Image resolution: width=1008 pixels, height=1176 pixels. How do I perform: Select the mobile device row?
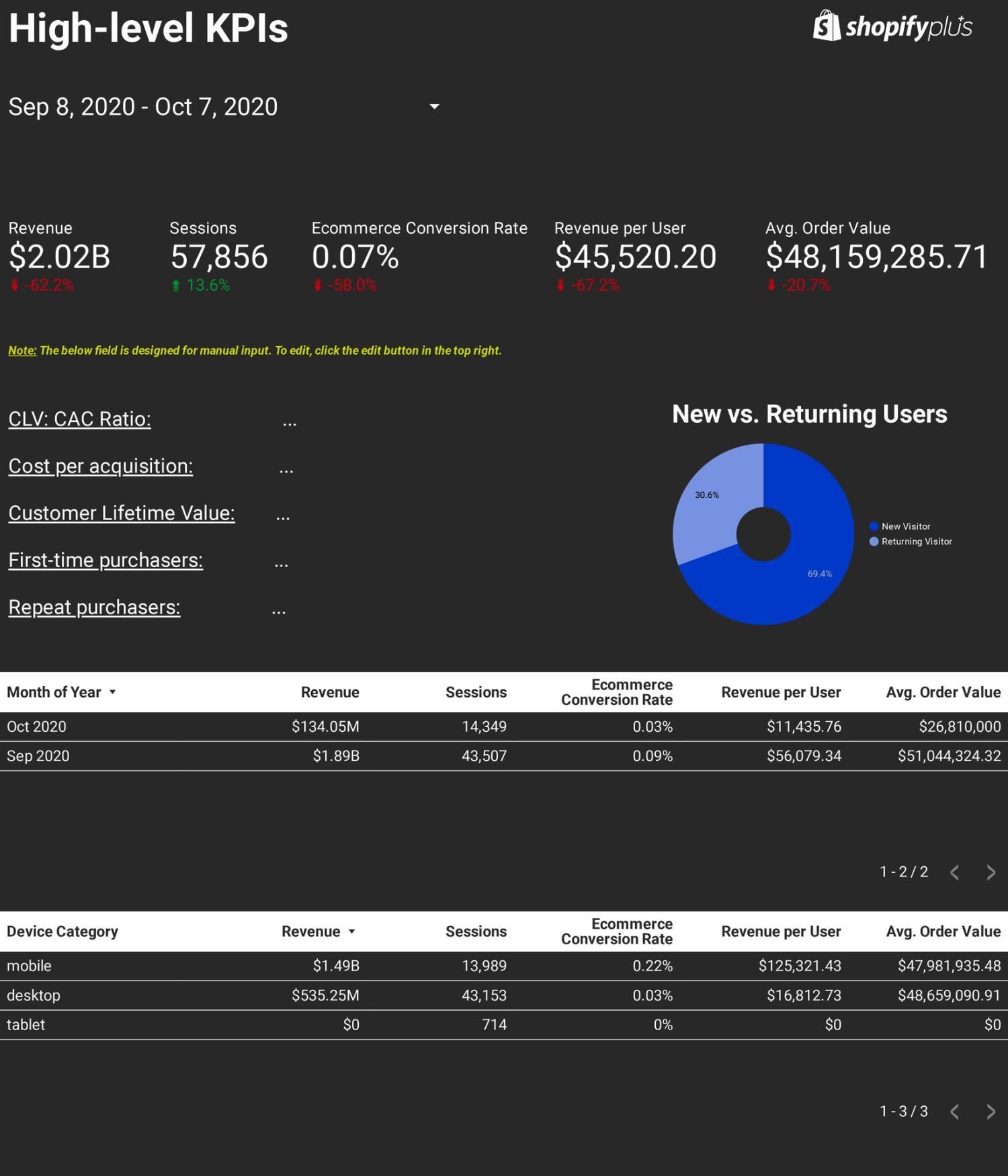point(504,966)
